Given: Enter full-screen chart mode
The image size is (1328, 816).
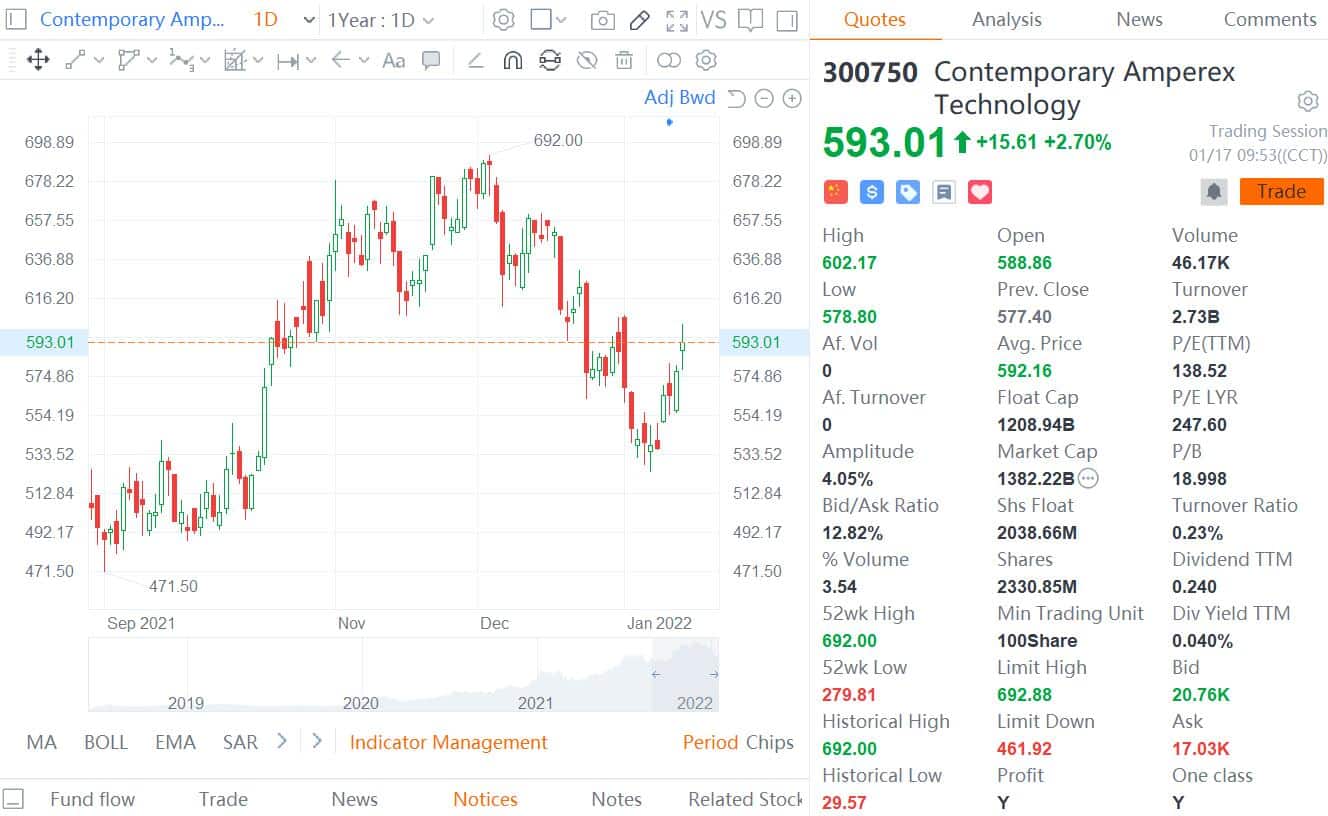Looking at the screenshot, I should click(677, 20).
